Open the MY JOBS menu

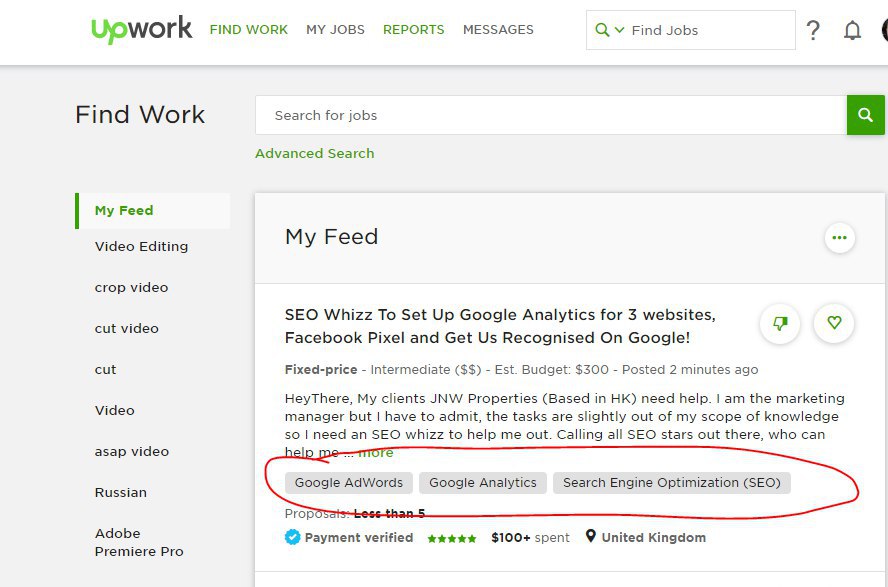click(x=335, y=29)
